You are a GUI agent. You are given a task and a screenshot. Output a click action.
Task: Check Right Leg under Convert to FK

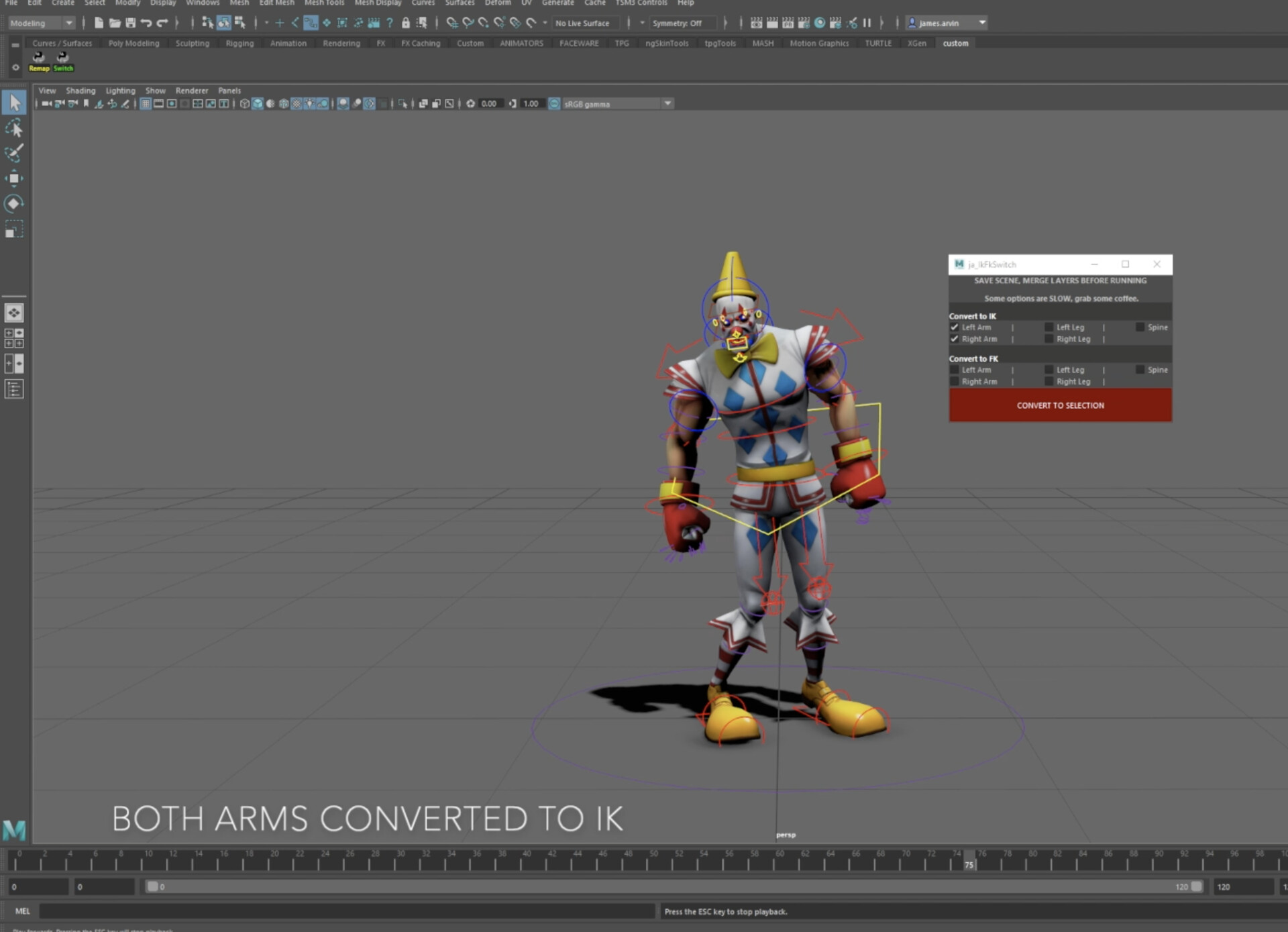[x=1049, y=381]
